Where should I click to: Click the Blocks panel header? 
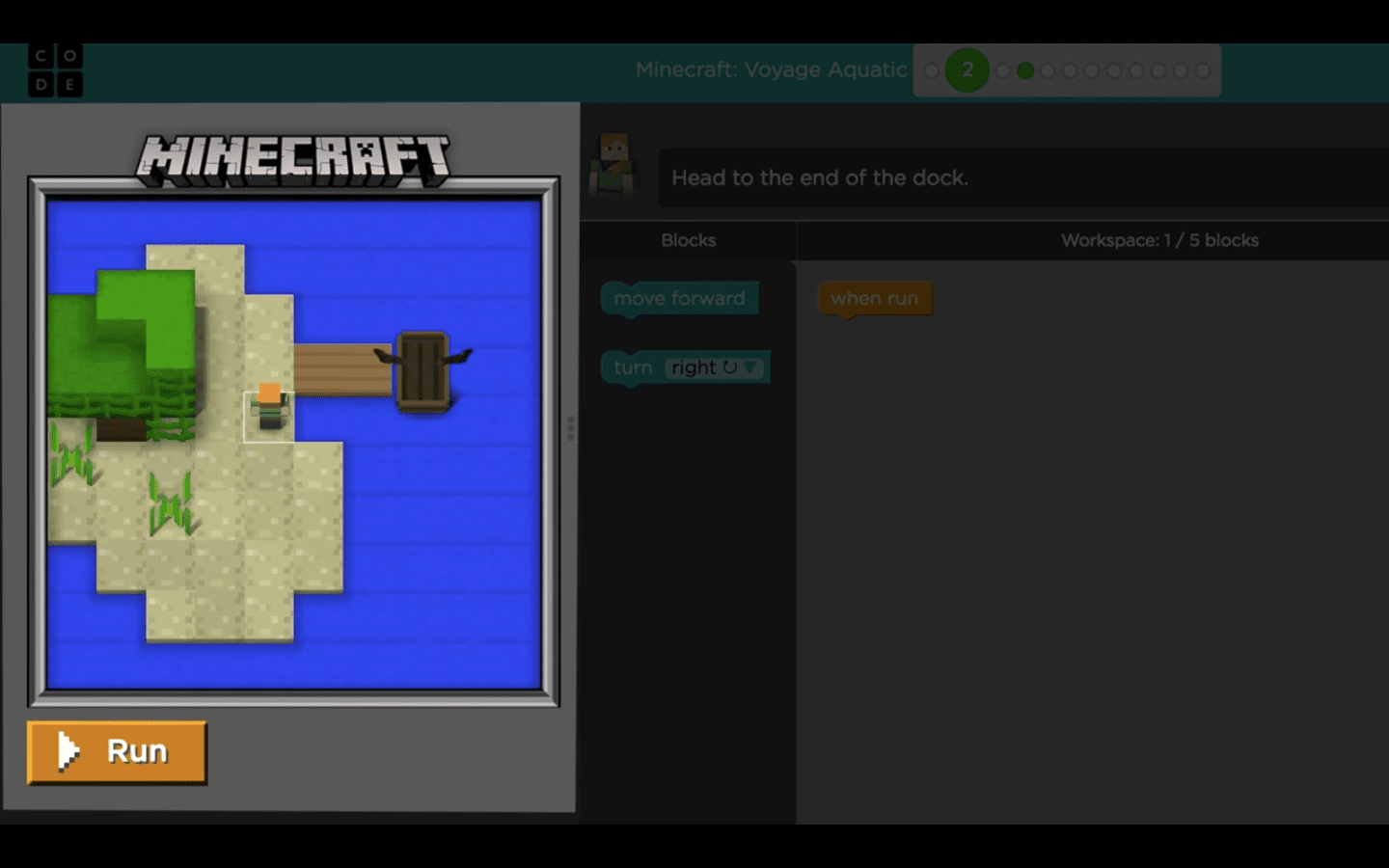[x=688, y=240]
